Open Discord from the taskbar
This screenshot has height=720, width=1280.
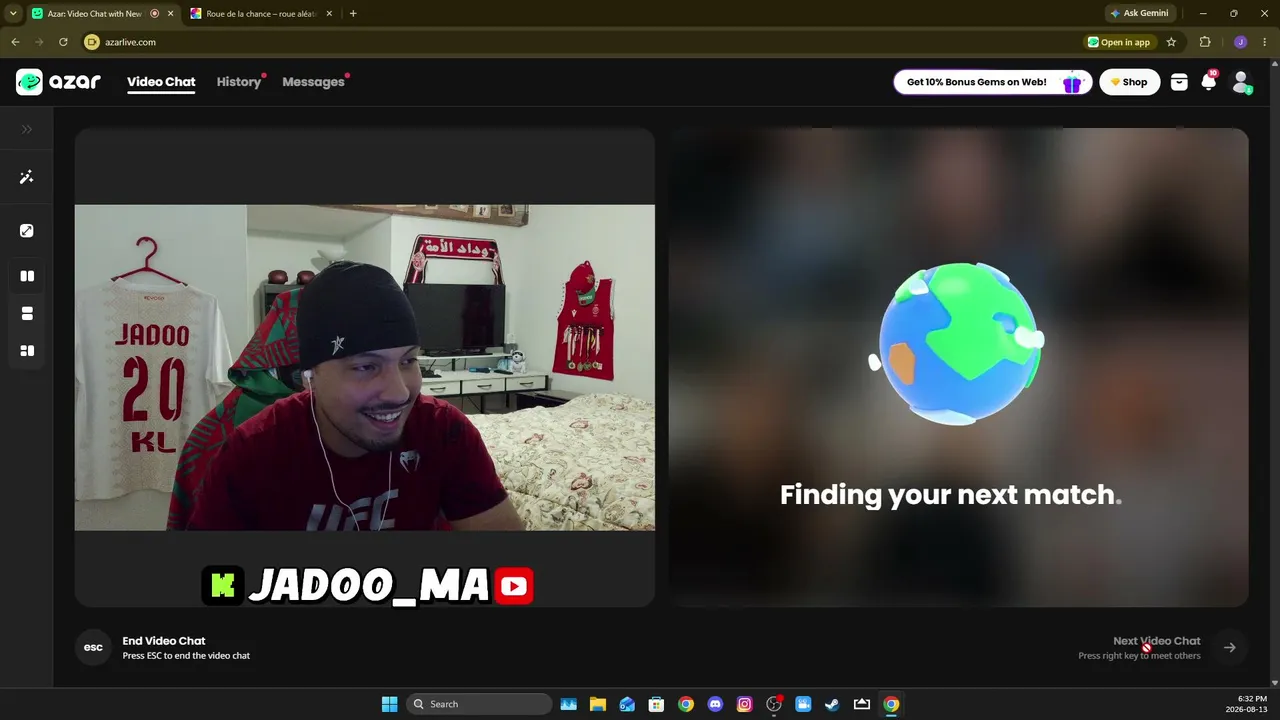pyautogui.click(x=715, y=704)
